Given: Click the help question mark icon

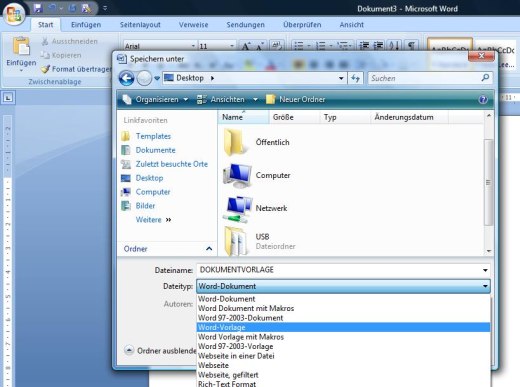Looking at the screenshot, I should (483, 99).
